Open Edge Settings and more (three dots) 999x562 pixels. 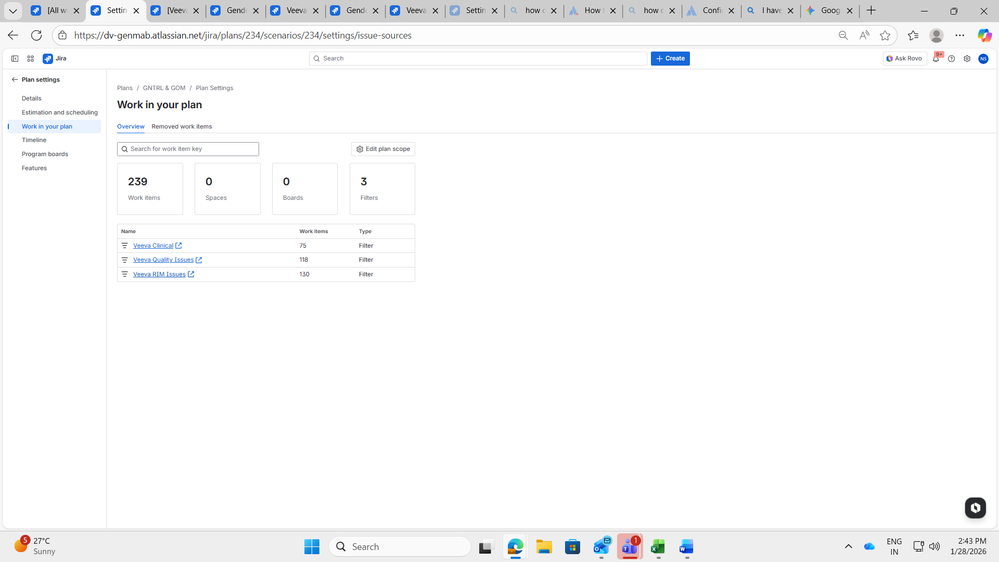pos(959,36)
